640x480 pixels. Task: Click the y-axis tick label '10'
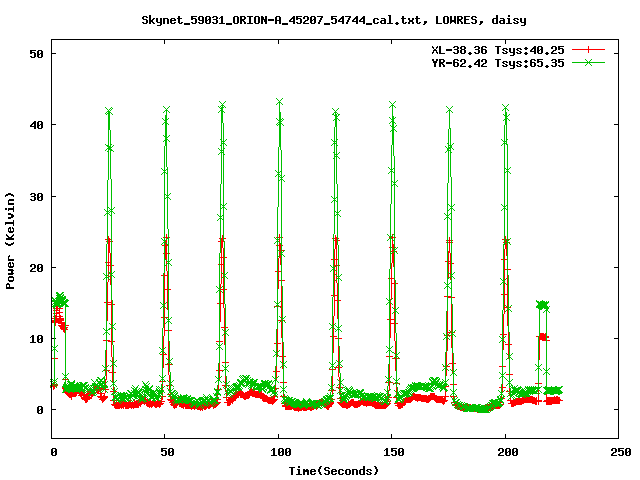[36, 339]
